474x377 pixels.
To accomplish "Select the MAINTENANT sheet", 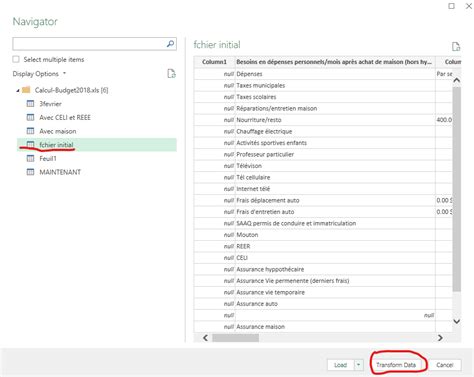I will [x=60, y=172].
